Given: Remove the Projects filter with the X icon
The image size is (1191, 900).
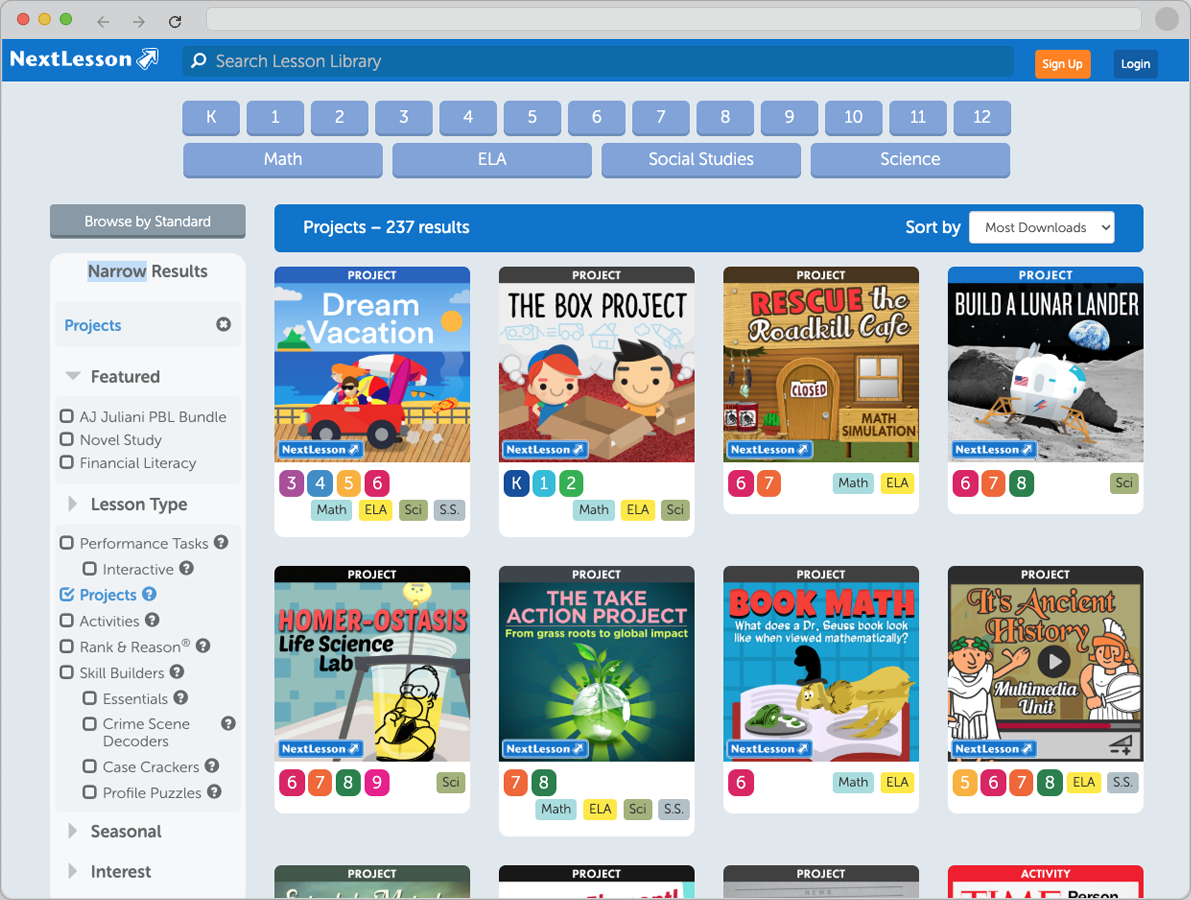Looking at the screenshot, I should 223,325.
